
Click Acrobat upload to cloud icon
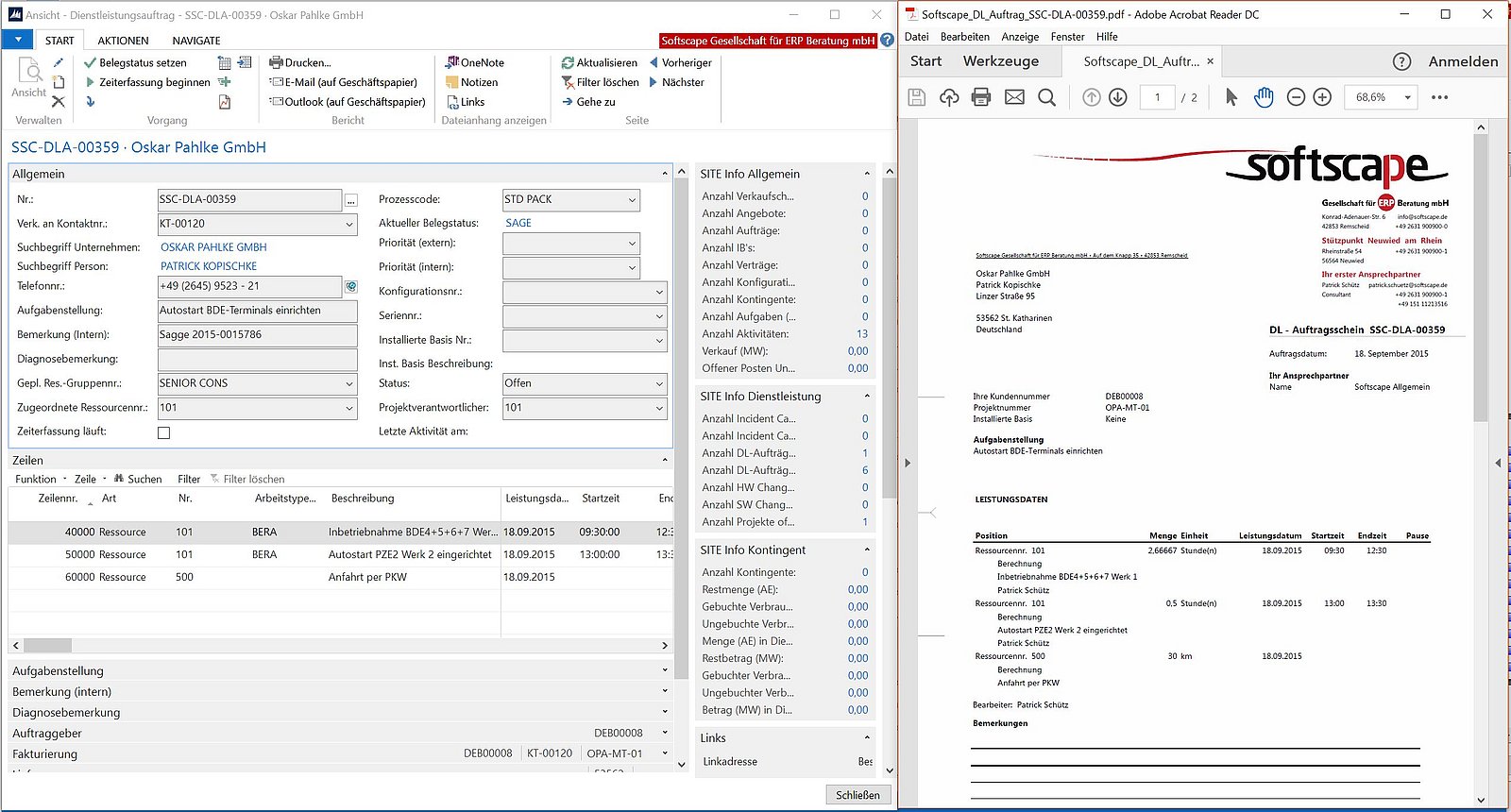tap(949, 97)
